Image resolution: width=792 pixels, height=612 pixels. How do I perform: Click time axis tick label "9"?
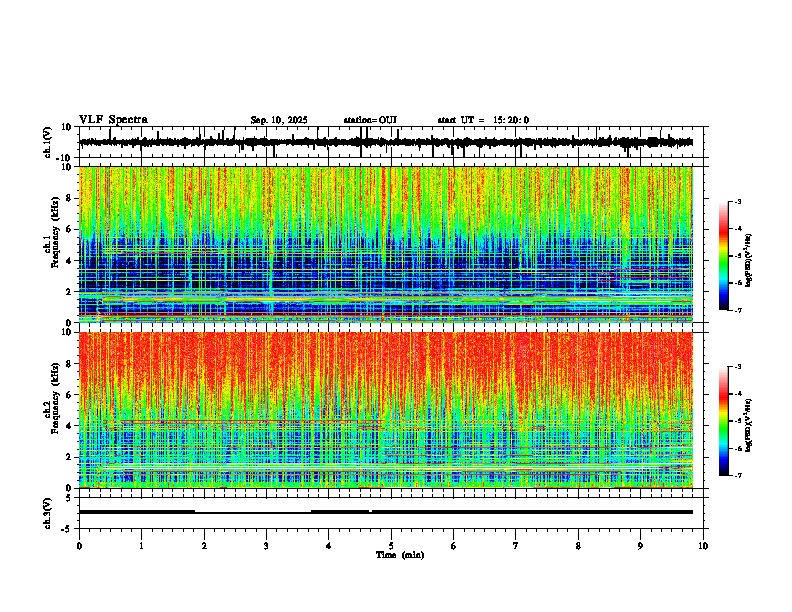(640, 546)
